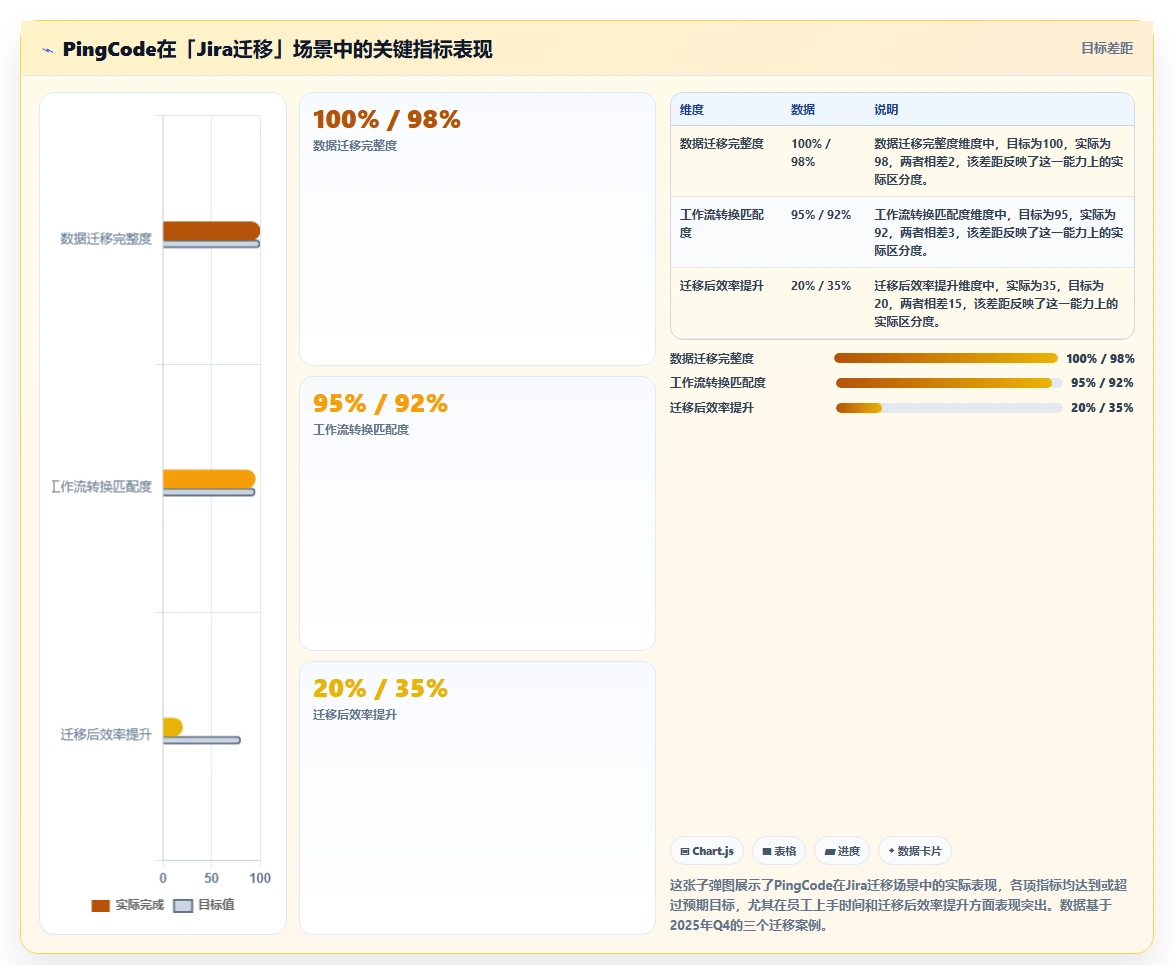Click the 数据迁移完整度 progress bar

pos(946,359)
